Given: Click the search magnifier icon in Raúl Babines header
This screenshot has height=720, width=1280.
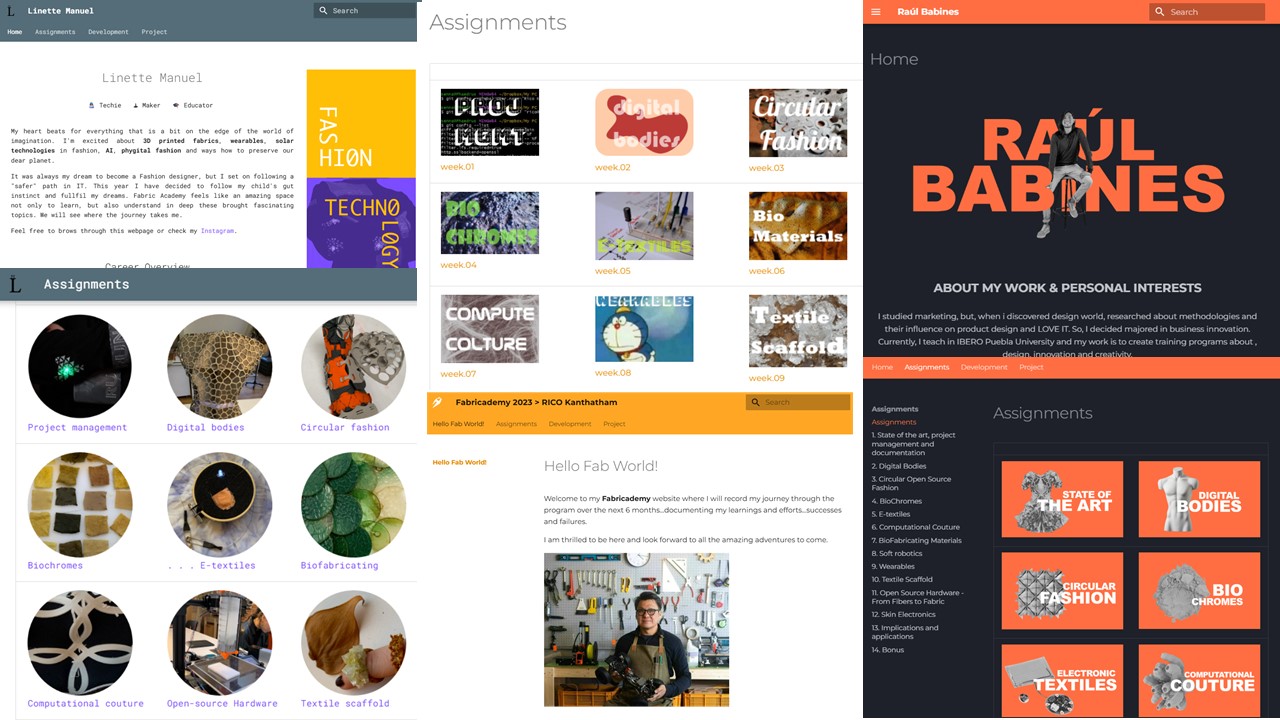Looking at the screenshot, I should point(1160,12).
